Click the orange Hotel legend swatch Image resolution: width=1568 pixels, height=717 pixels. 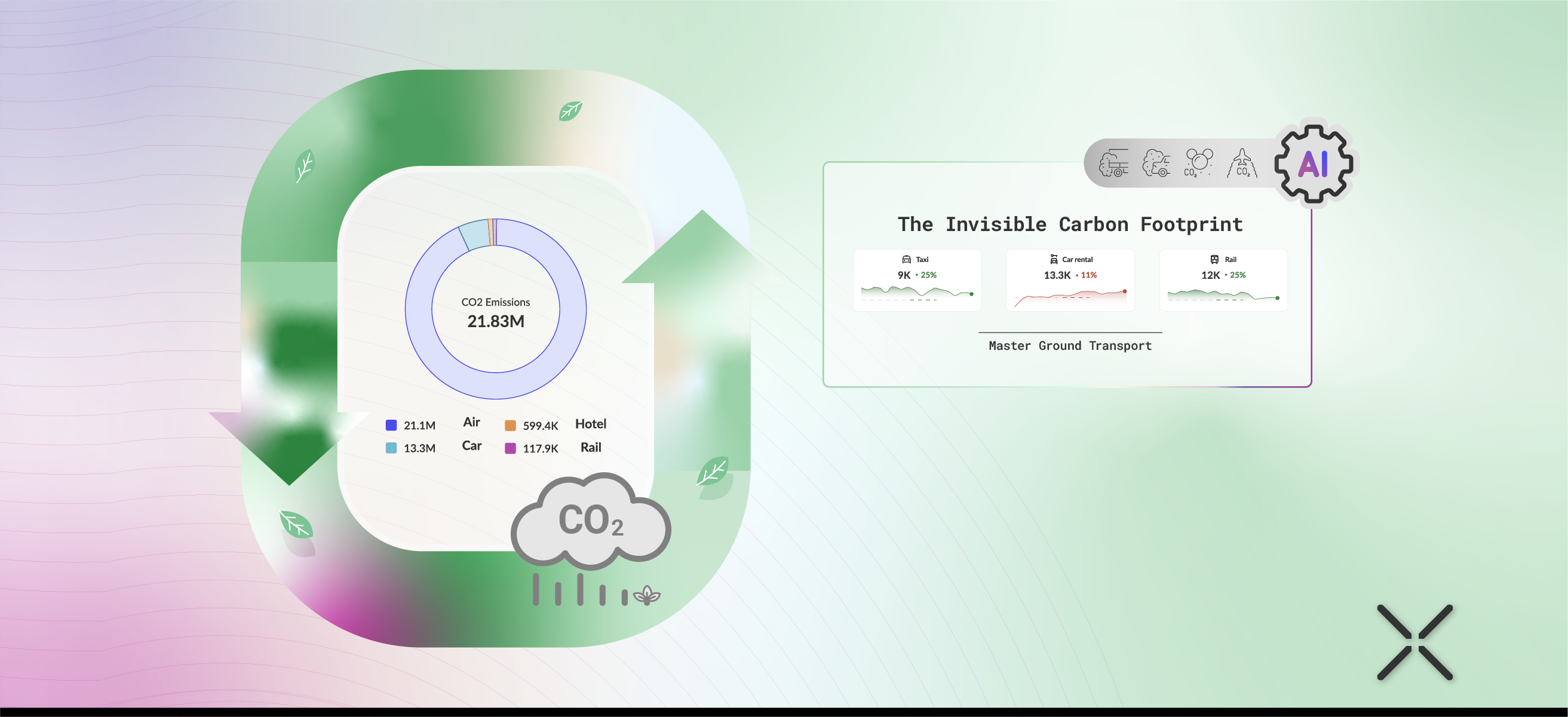point(510,425)
